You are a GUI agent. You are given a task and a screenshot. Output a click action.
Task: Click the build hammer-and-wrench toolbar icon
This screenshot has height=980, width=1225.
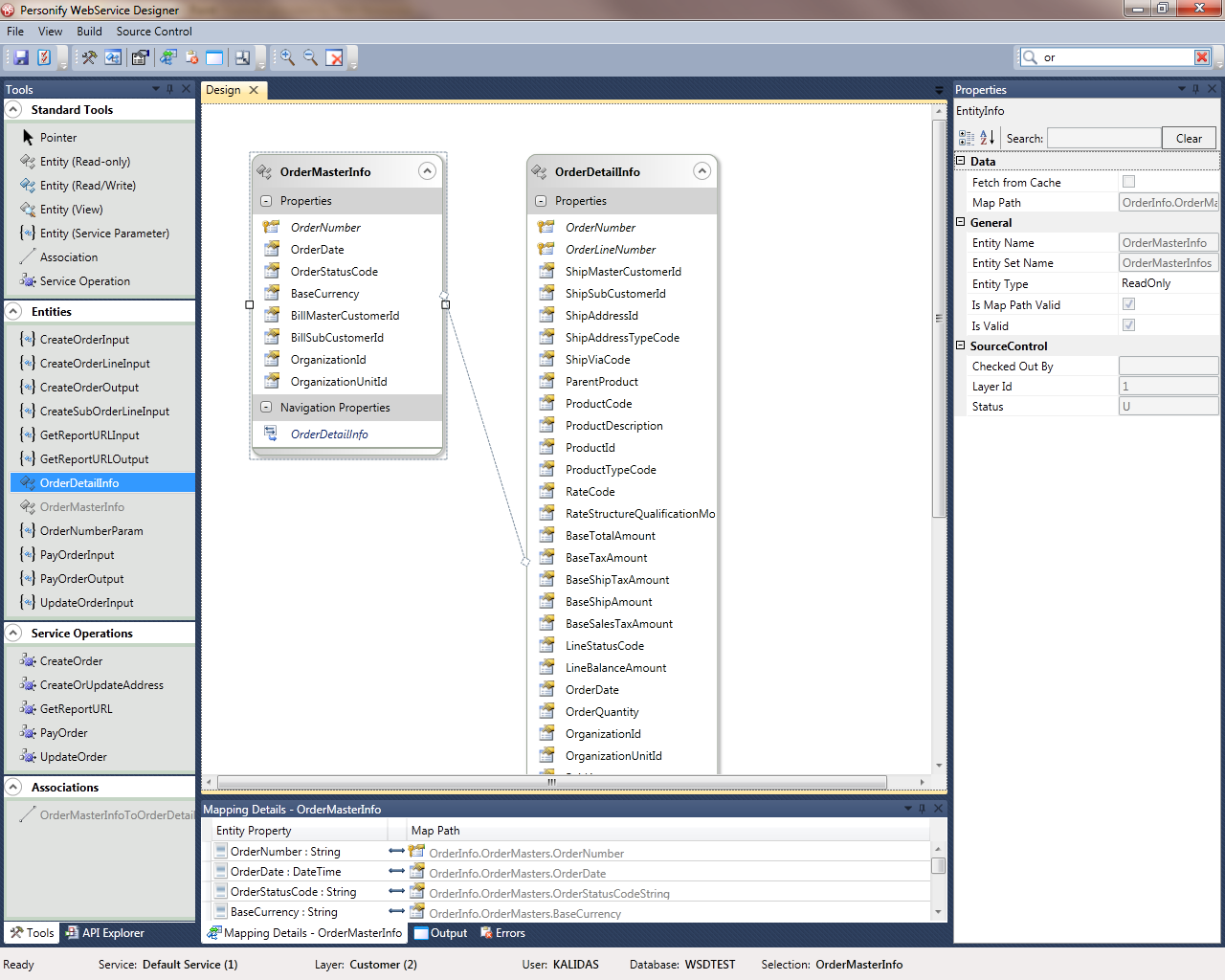(89, 57)
